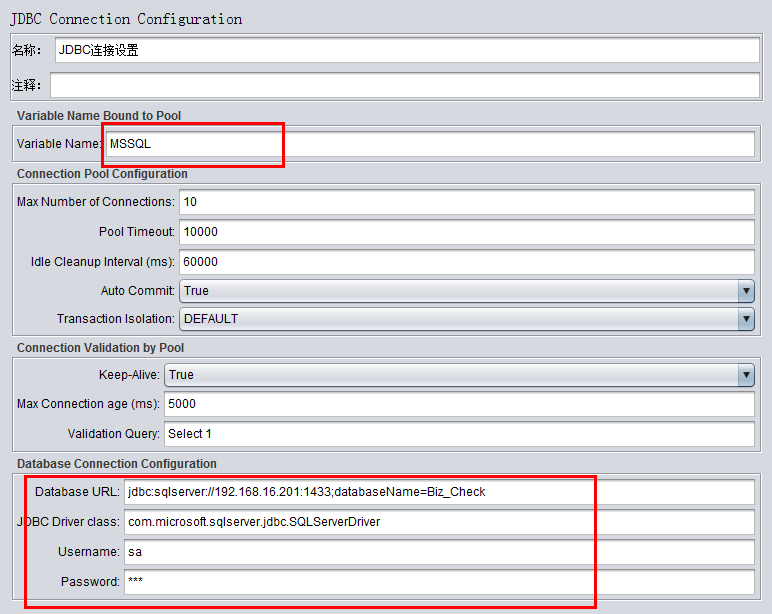Image resolution: width=772 pixels, height=614 pixels.
Task: Click the Database Connection Configuration section header
Action: pos(117,464)
